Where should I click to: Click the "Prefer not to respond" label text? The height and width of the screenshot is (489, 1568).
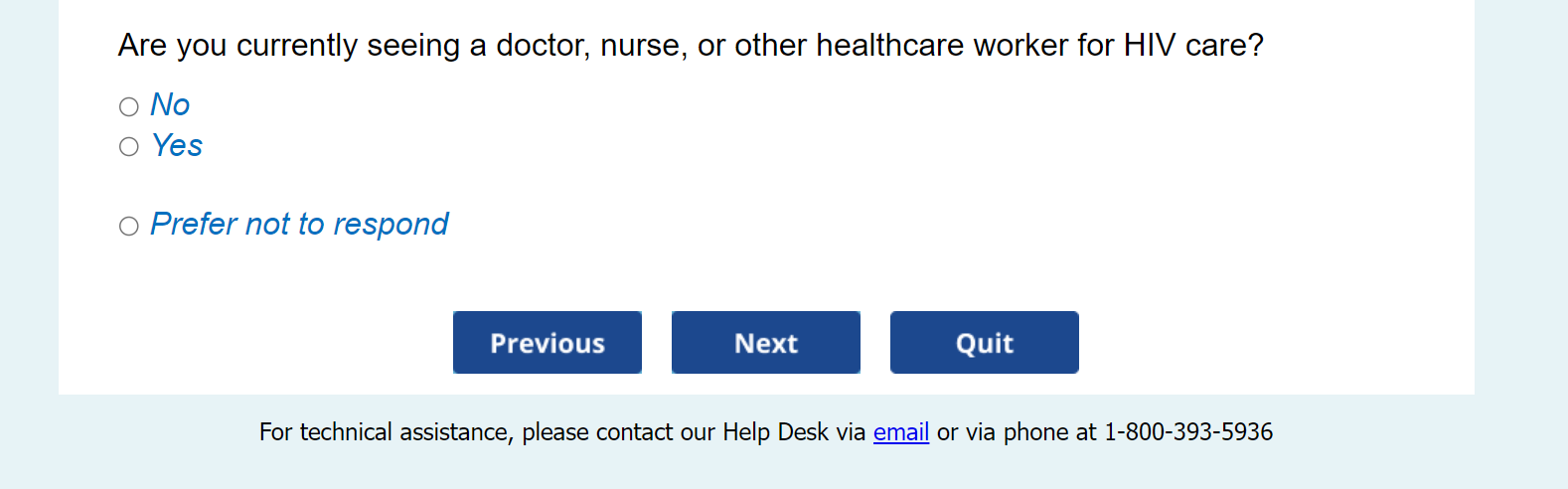pos(299,225)
